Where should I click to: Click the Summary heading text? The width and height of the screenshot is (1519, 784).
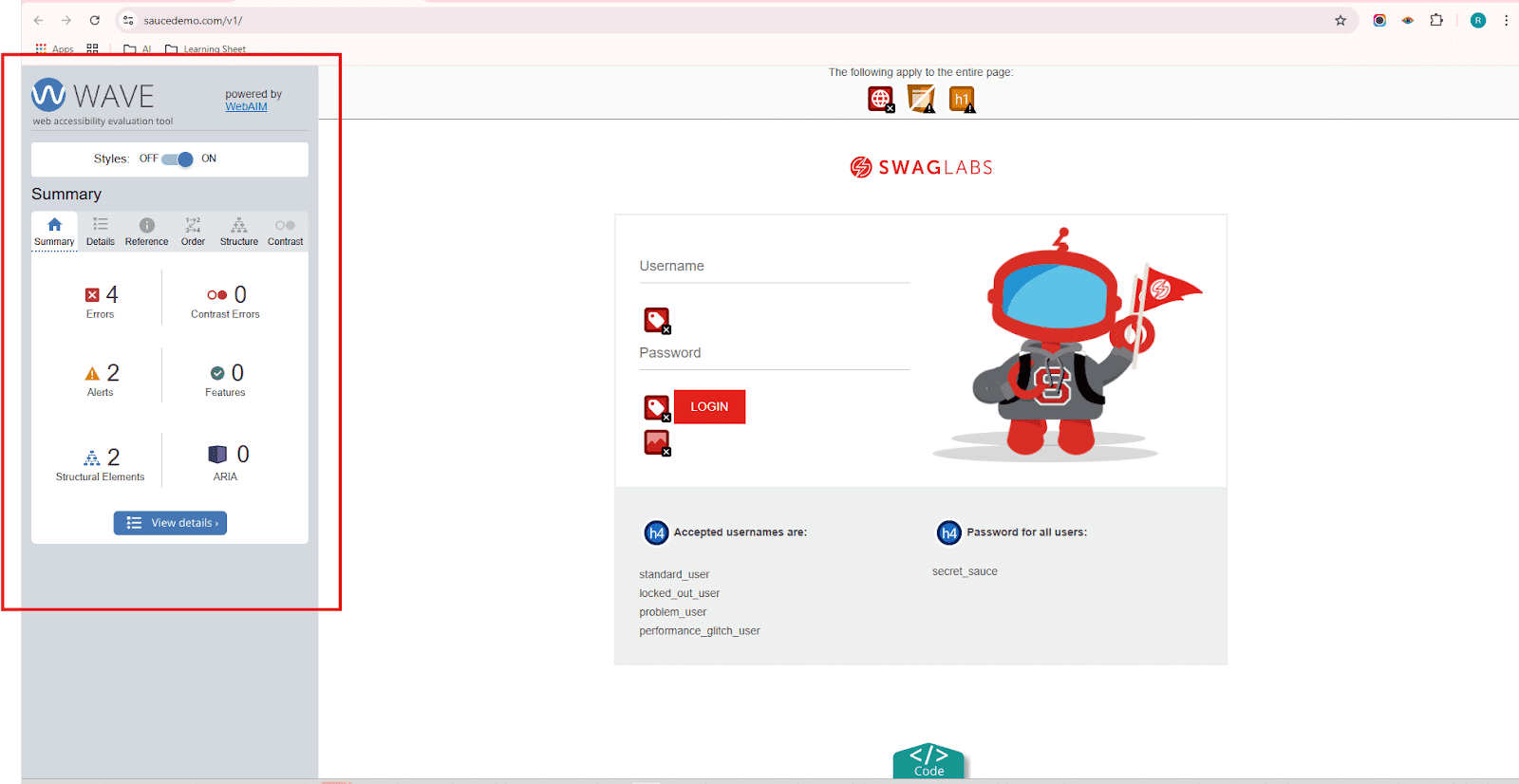pyautogui.click(x=66, y=194)
